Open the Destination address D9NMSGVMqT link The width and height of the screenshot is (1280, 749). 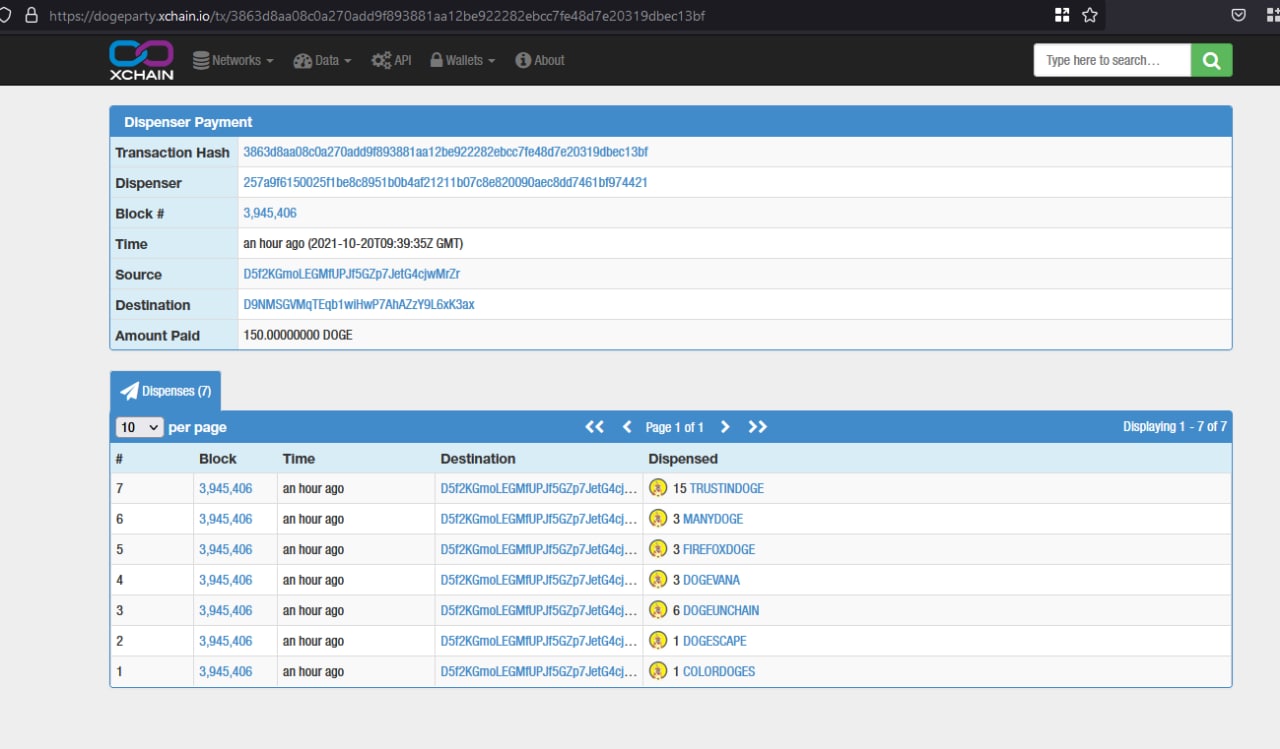pyautogui.click(x=359, y=304)
